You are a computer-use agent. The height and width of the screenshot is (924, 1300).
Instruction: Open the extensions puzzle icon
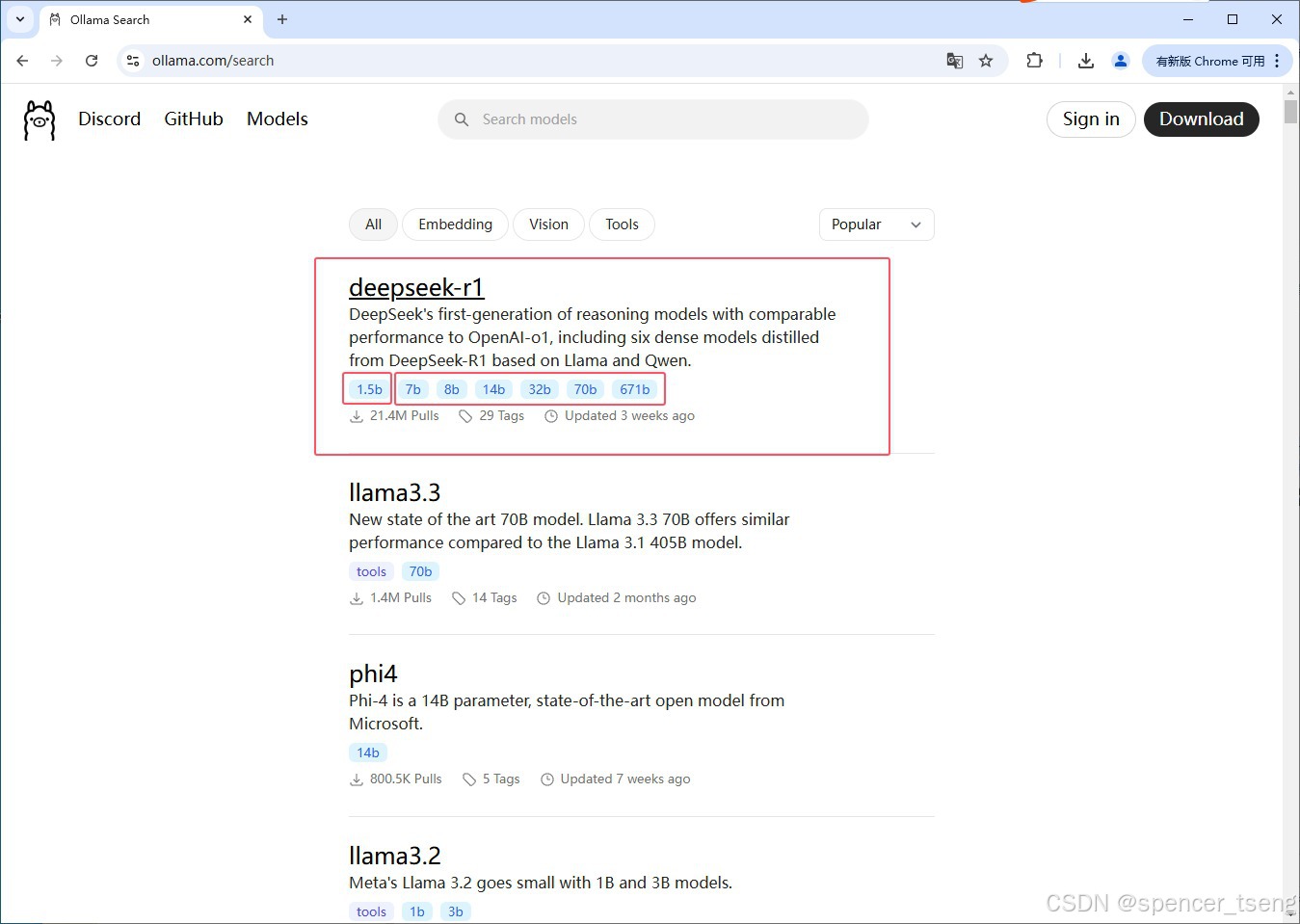point(1034,61)
